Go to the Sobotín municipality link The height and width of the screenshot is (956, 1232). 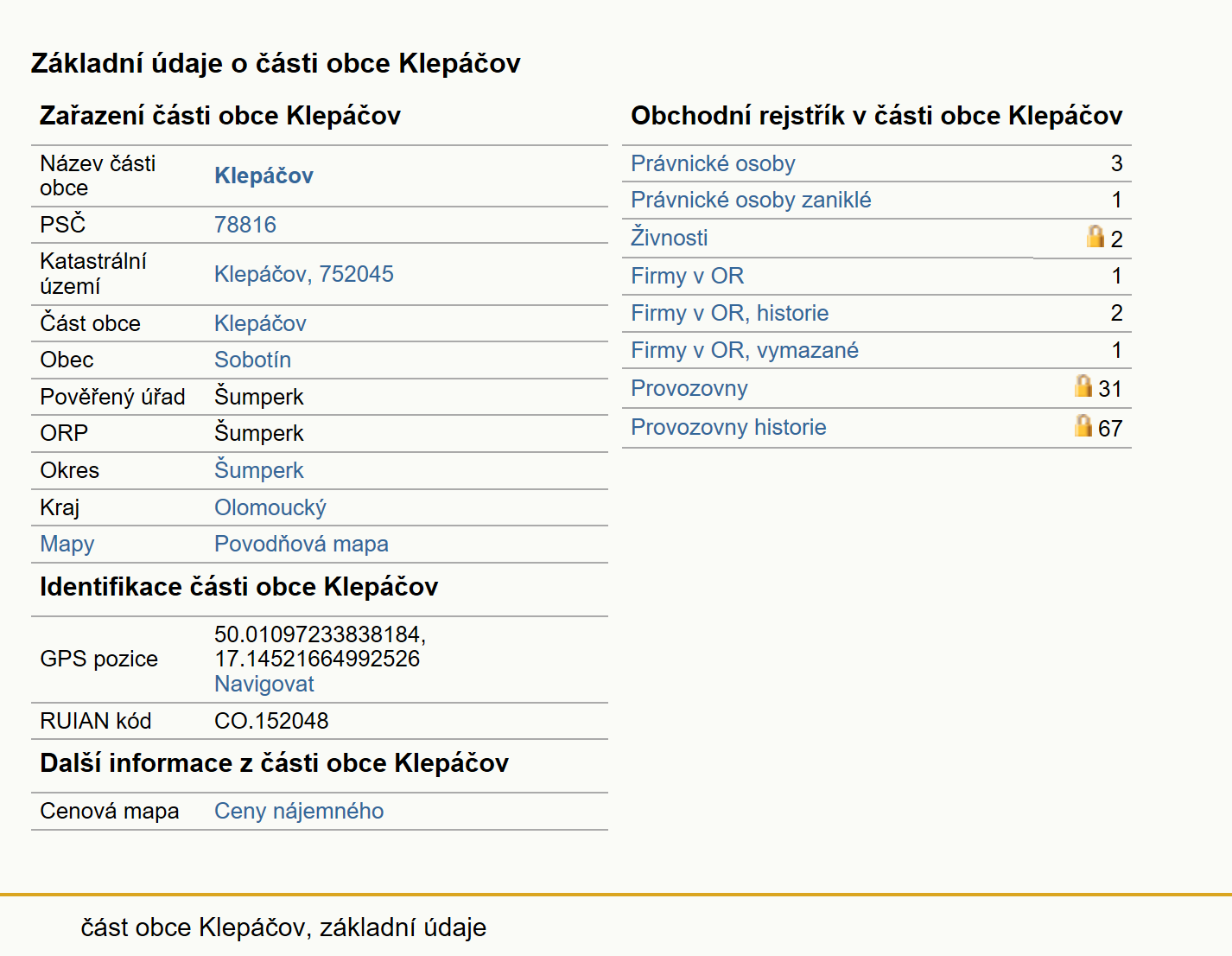pos(252,360)
